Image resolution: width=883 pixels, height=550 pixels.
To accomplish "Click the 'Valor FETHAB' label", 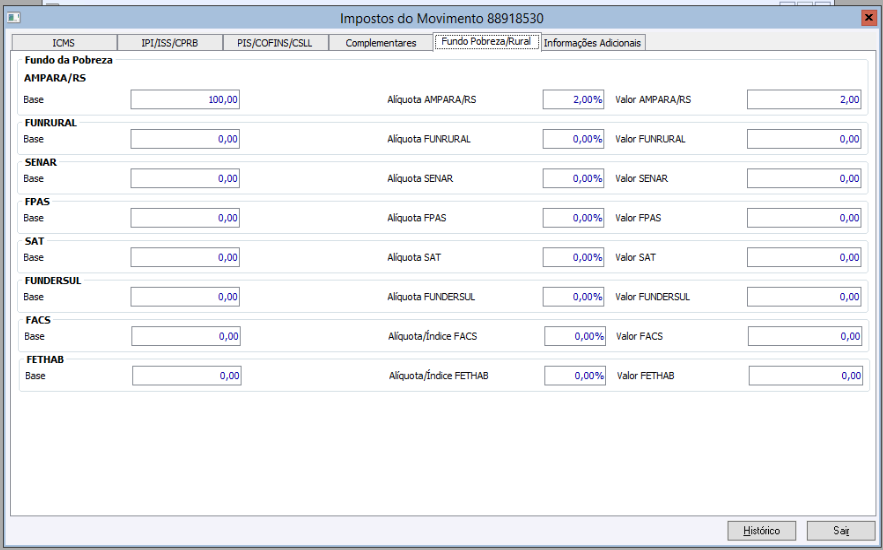I will tap(645, 375).
